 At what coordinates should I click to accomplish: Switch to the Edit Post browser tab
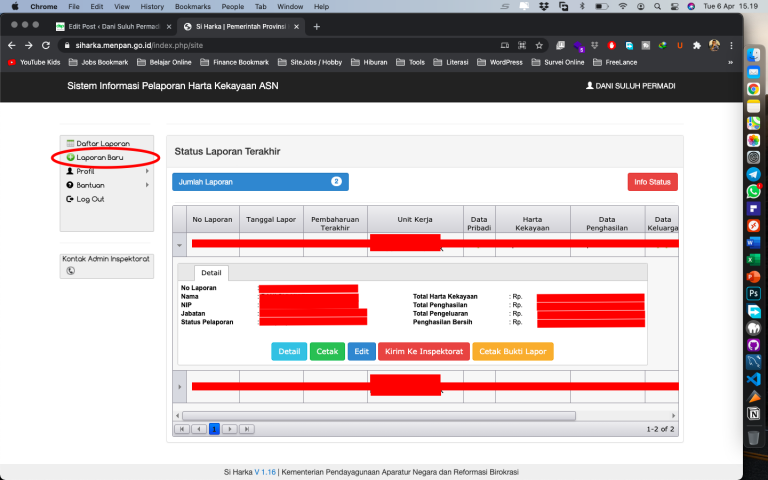coord(108,26)
